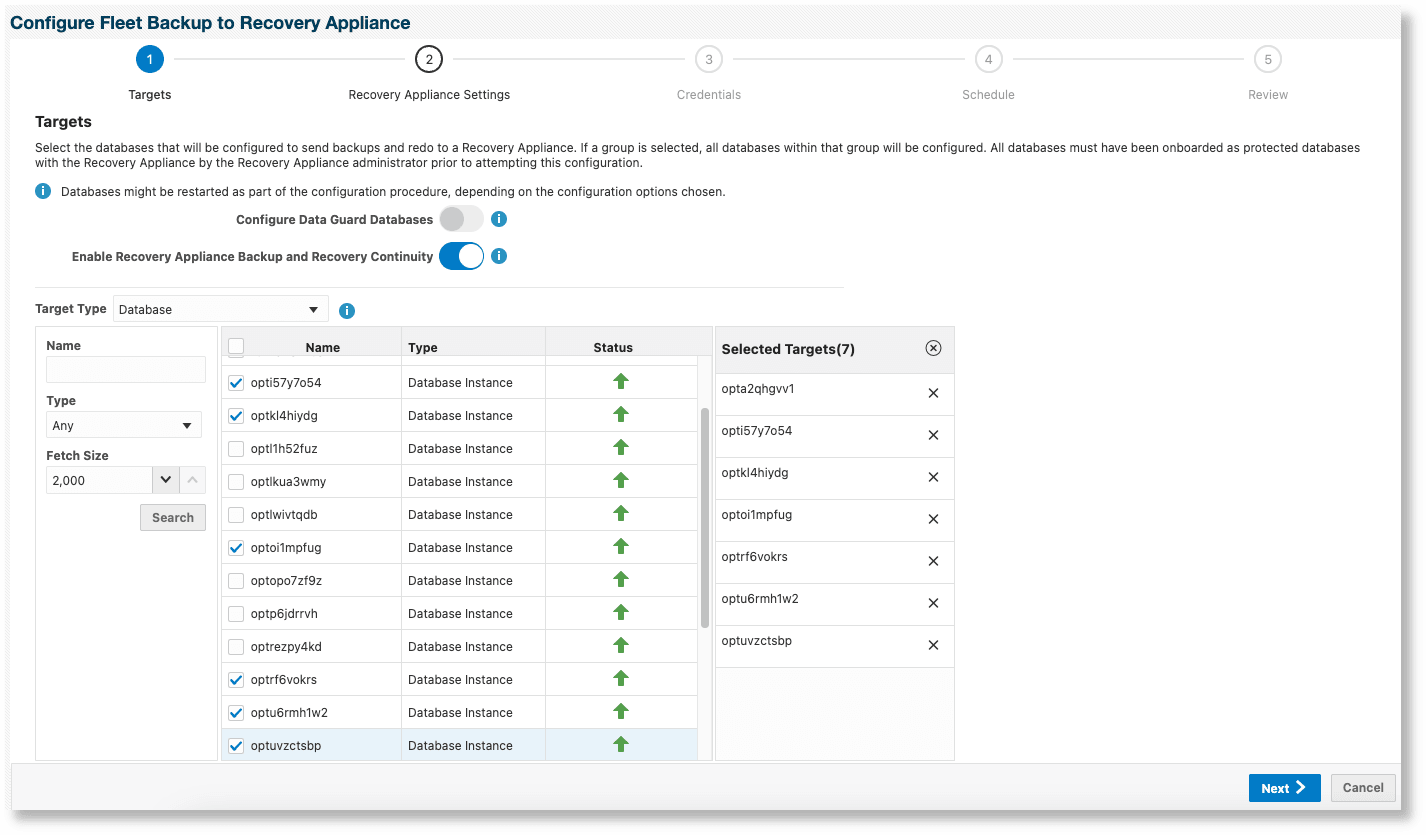Click info icon about database restart notice
The height and width of the screenshot is (835, 1426).
(43, 191)
